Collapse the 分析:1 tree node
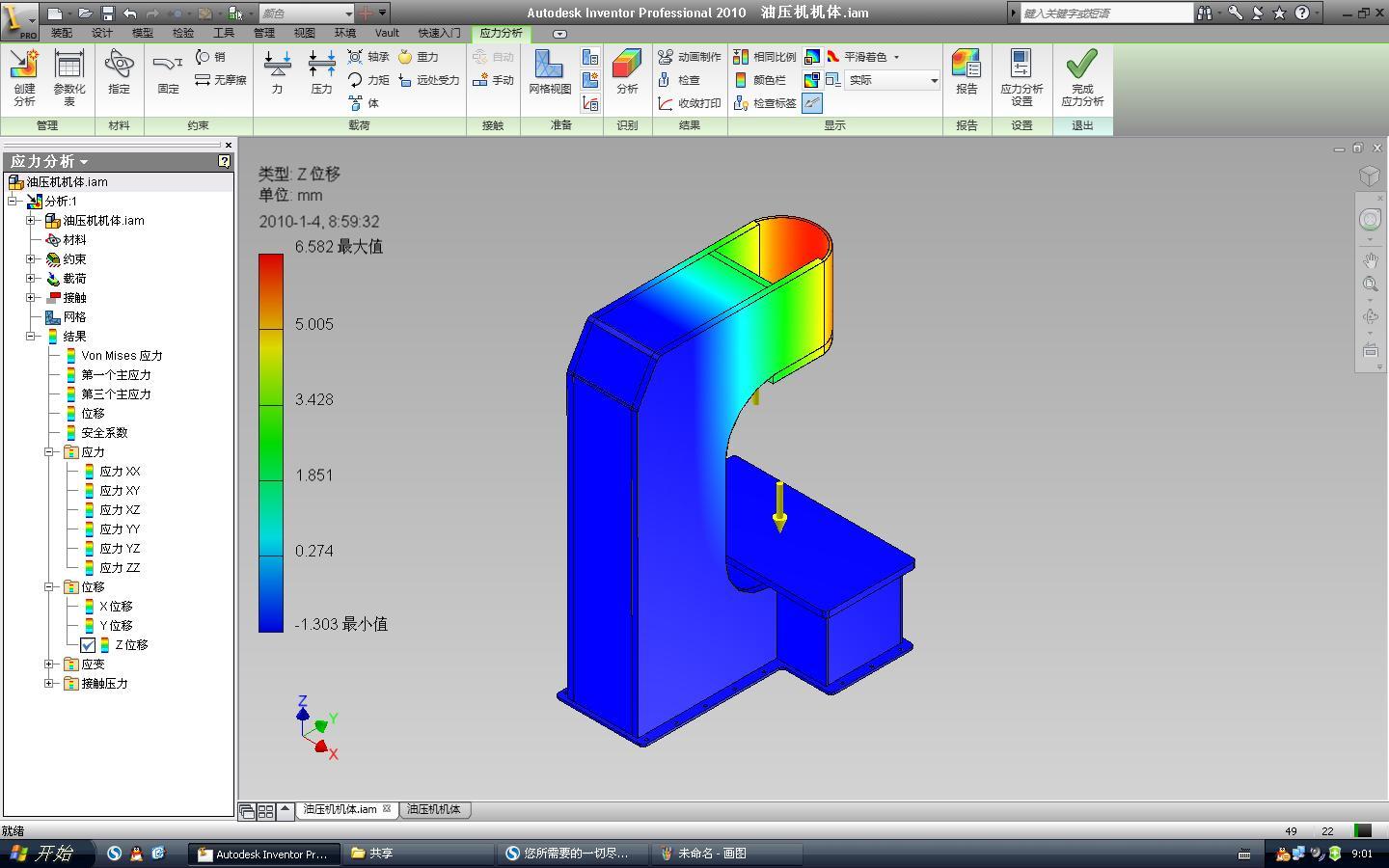 [13, 201]
